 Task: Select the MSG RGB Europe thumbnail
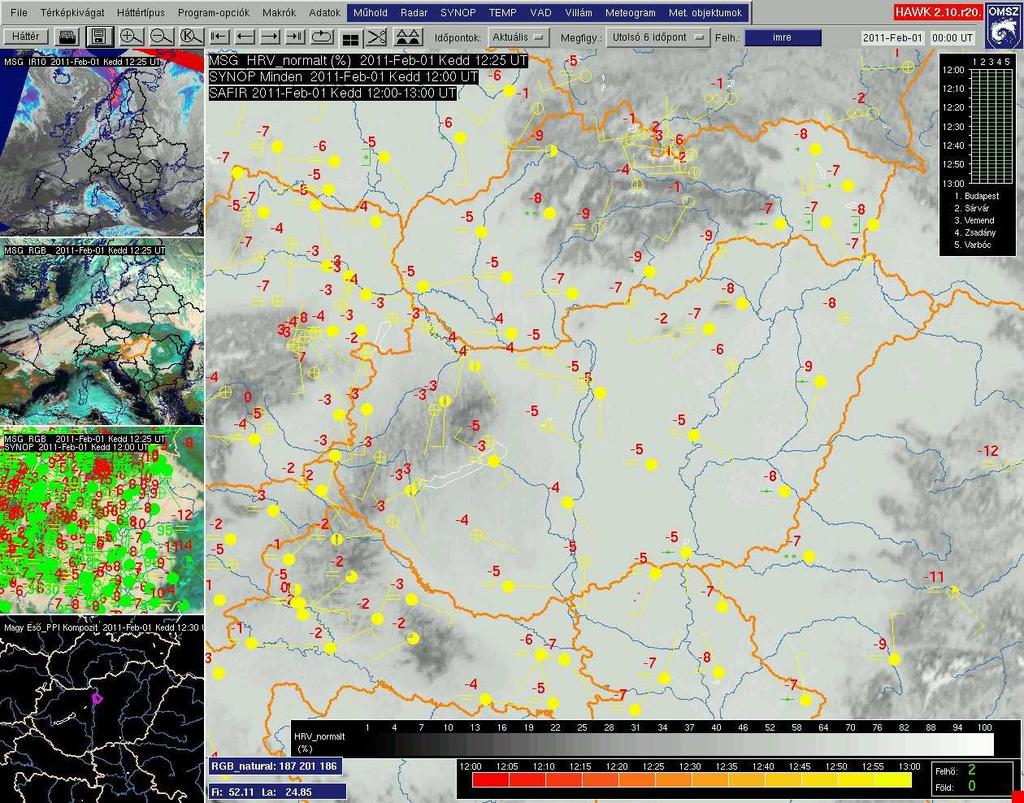point(102,334)
